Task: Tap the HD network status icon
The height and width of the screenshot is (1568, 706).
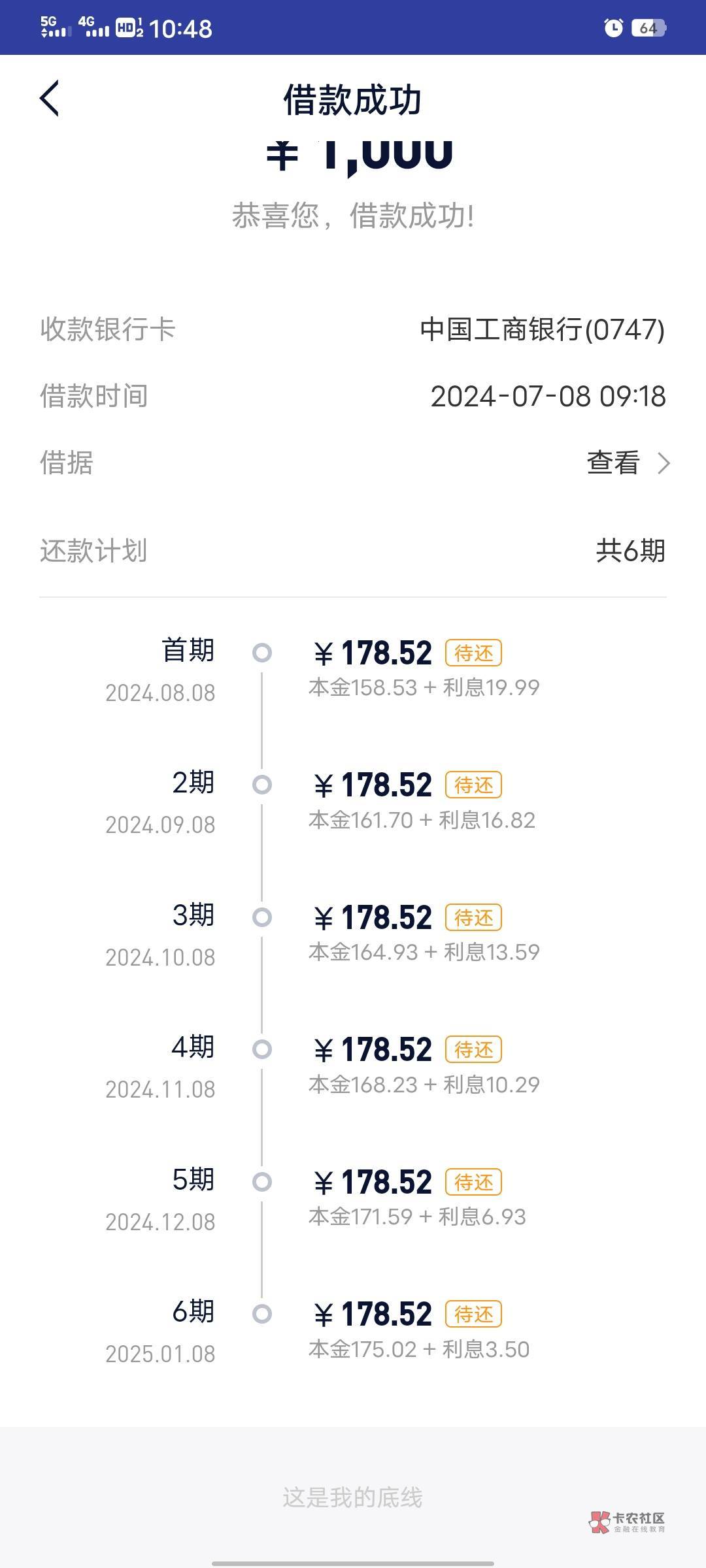Action: [x=129, y=27]
